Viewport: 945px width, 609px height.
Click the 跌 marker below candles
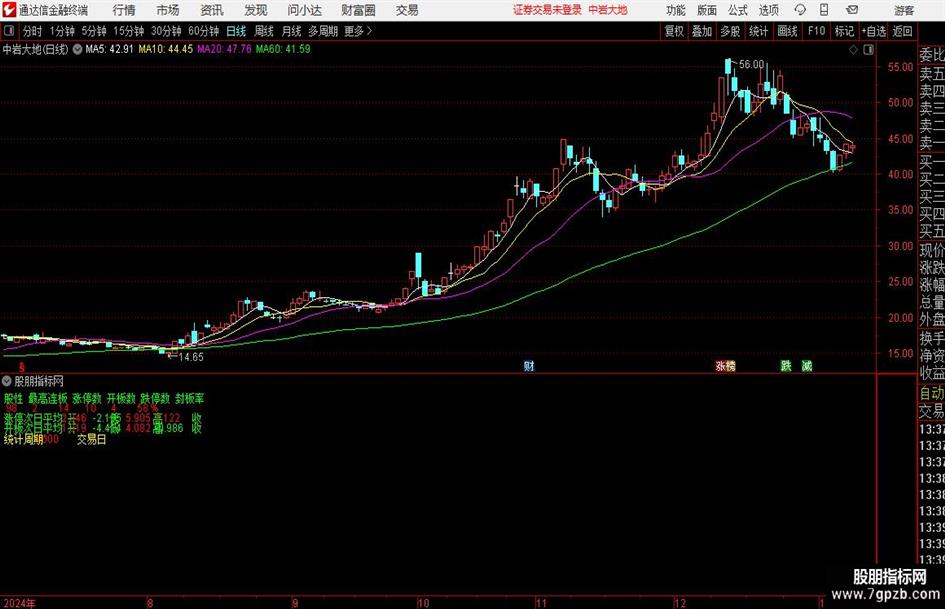[786, 365]
